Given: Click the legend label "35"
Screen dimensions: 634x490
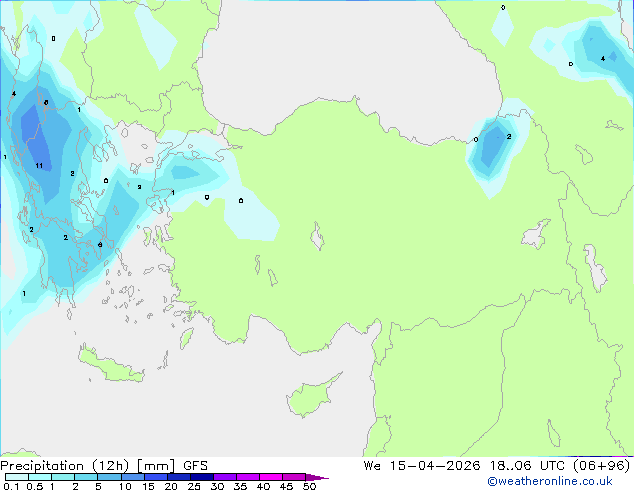Looking at the screenshot, I should point(240,486).
